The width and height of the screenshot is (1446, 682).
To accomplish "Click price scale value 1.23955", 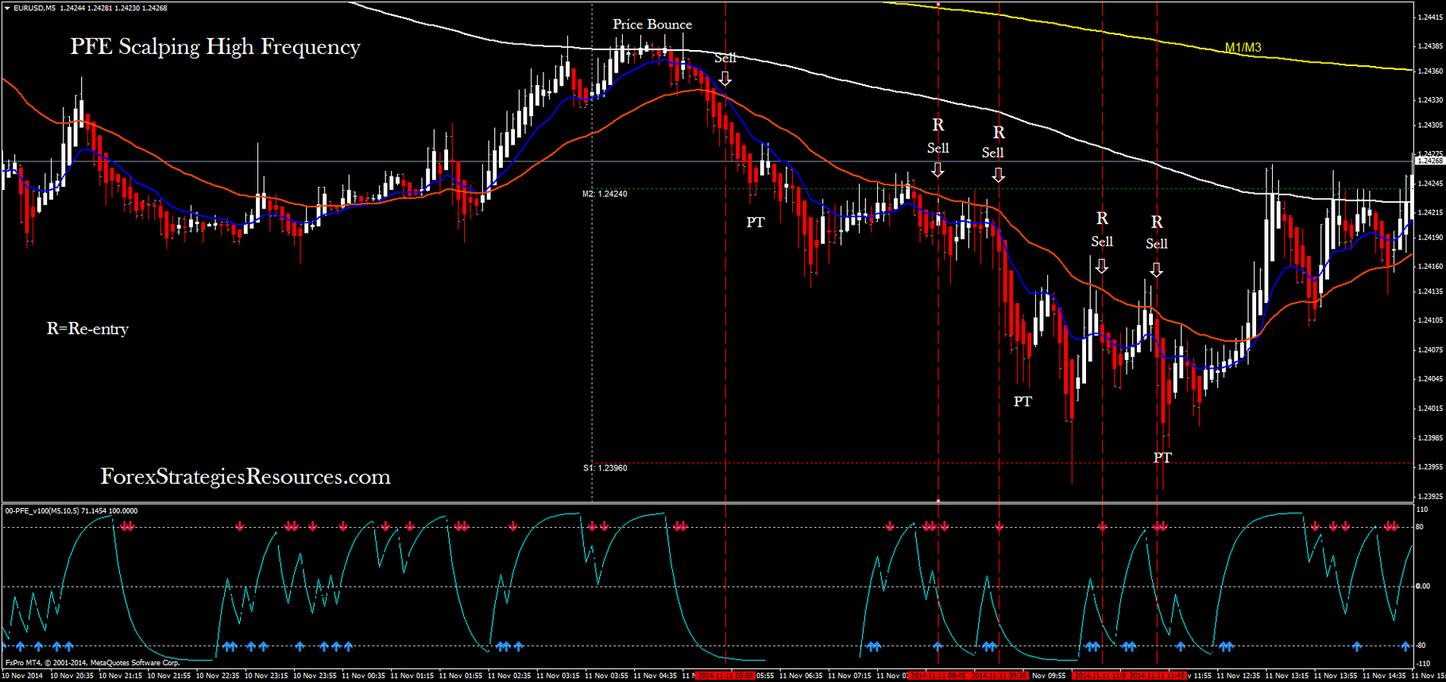I will (1430, 467).
